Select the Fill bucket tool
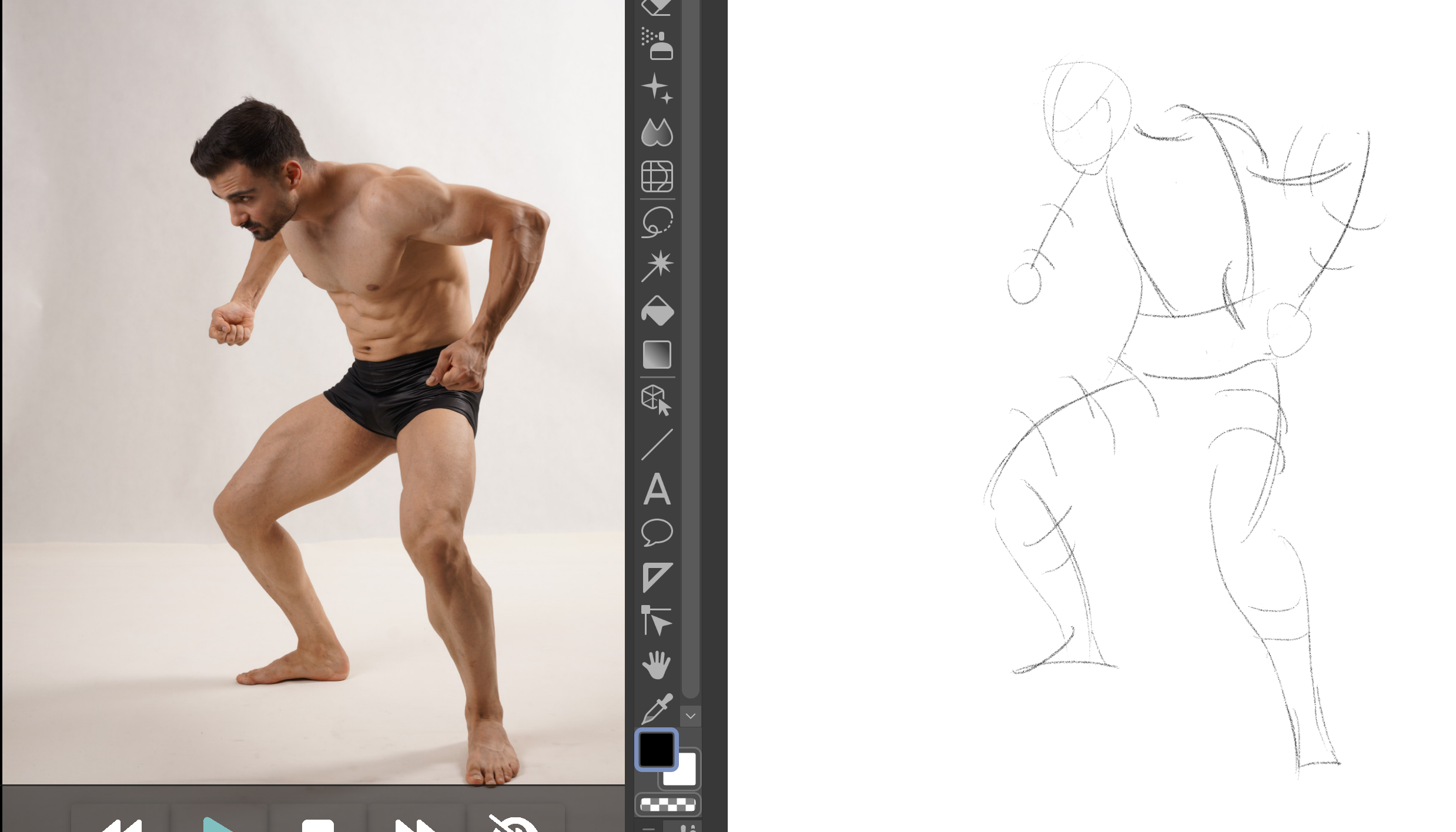 tap(657, 310)
